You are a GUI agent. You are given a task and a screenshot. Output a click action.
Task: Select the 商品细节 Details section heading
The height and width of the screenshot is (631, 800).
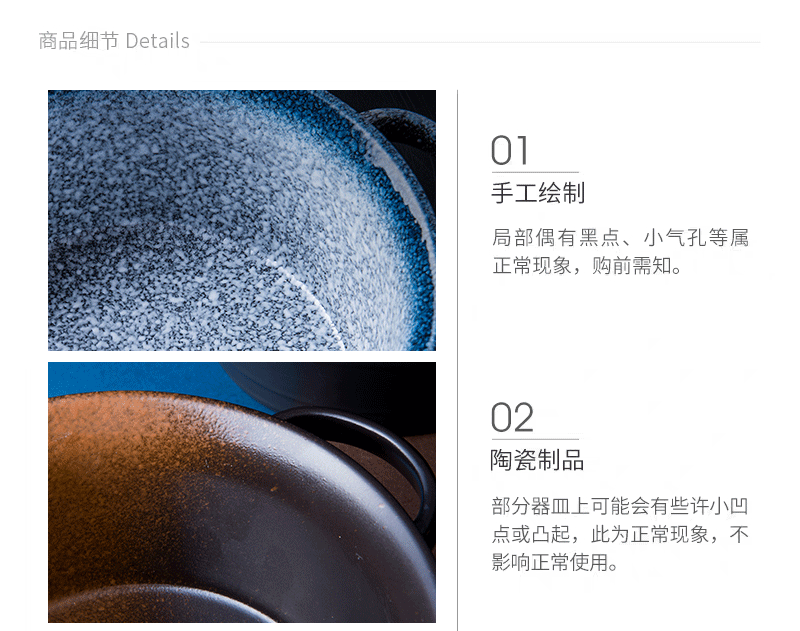point(114,41)
